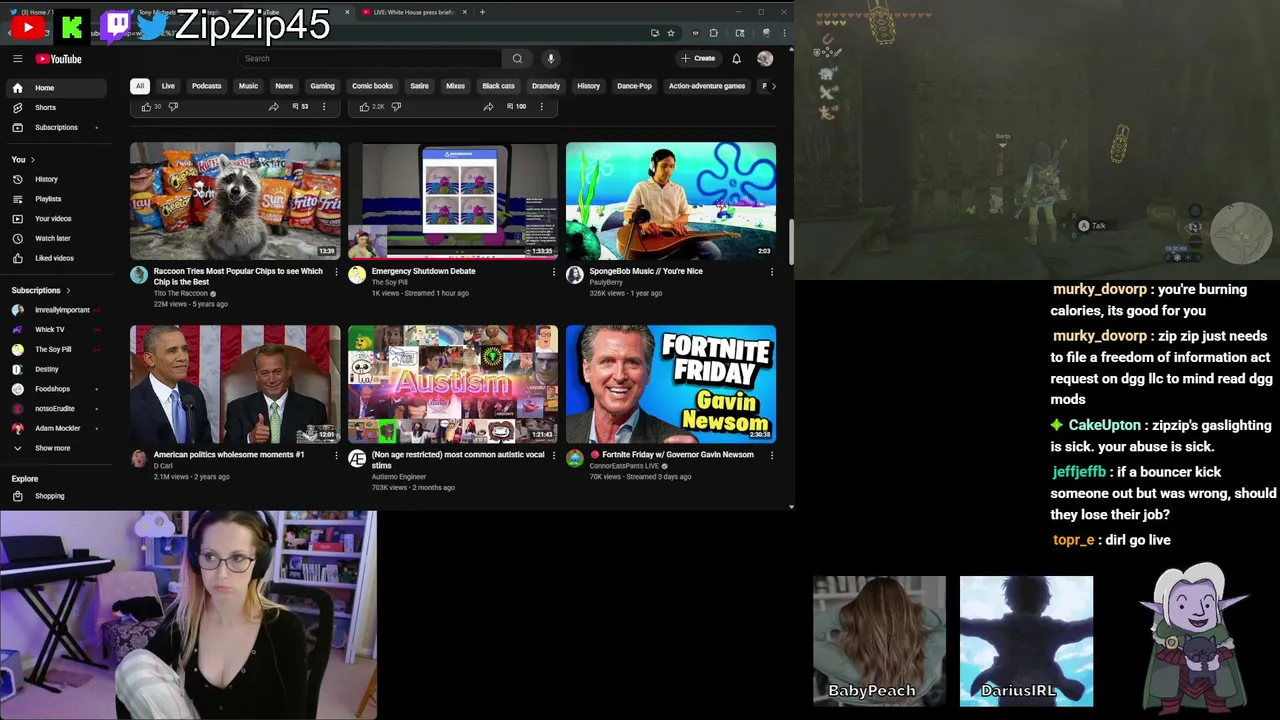Select the Black cats category chip
The width and height of the screenshot is (1280, 720).
(x=498, y=86)
